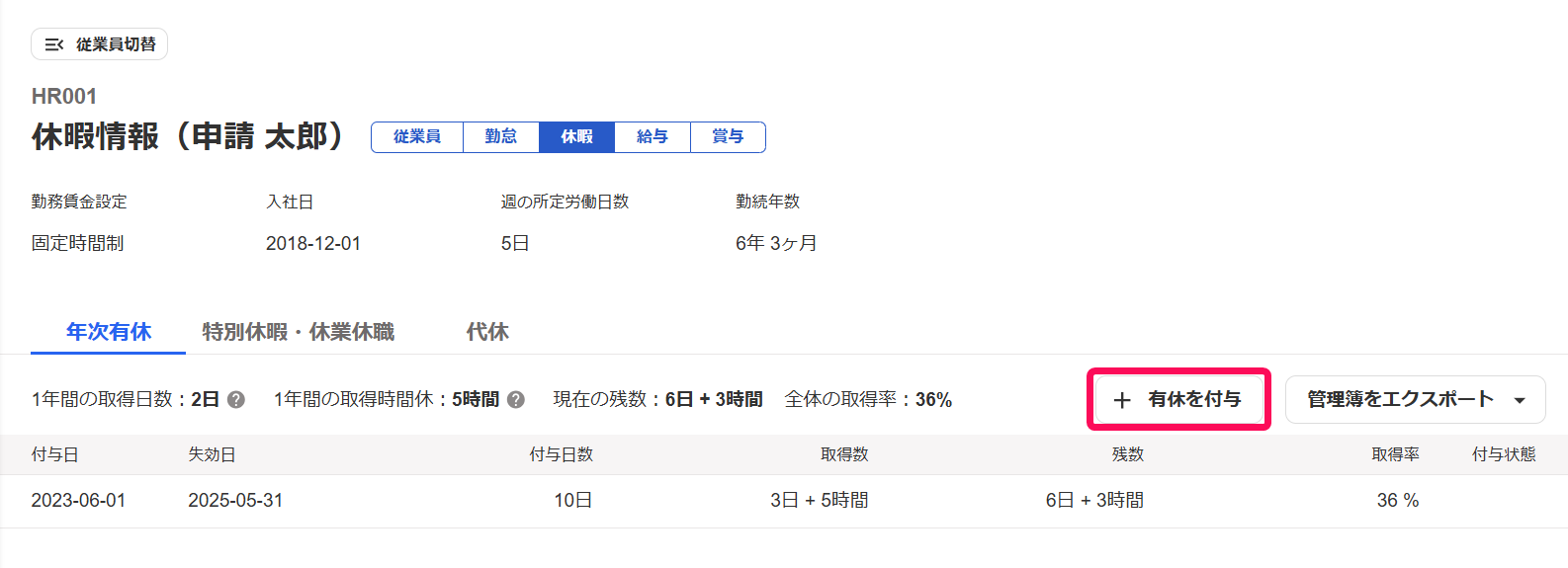Click the employee switch list icon
Viewport: 1568px width, 568px height.
tap(53, 44)
